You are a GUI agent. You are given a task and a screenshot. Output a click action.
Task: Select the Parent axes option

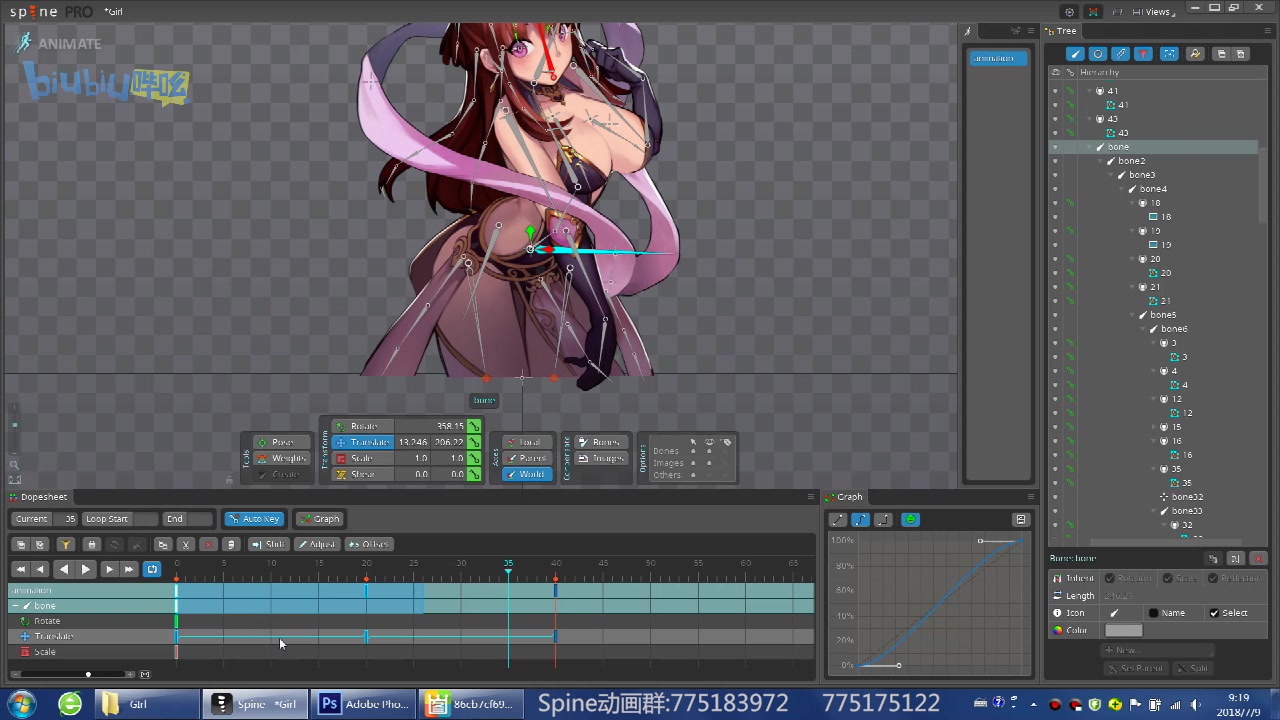click(x=527, y=458)
